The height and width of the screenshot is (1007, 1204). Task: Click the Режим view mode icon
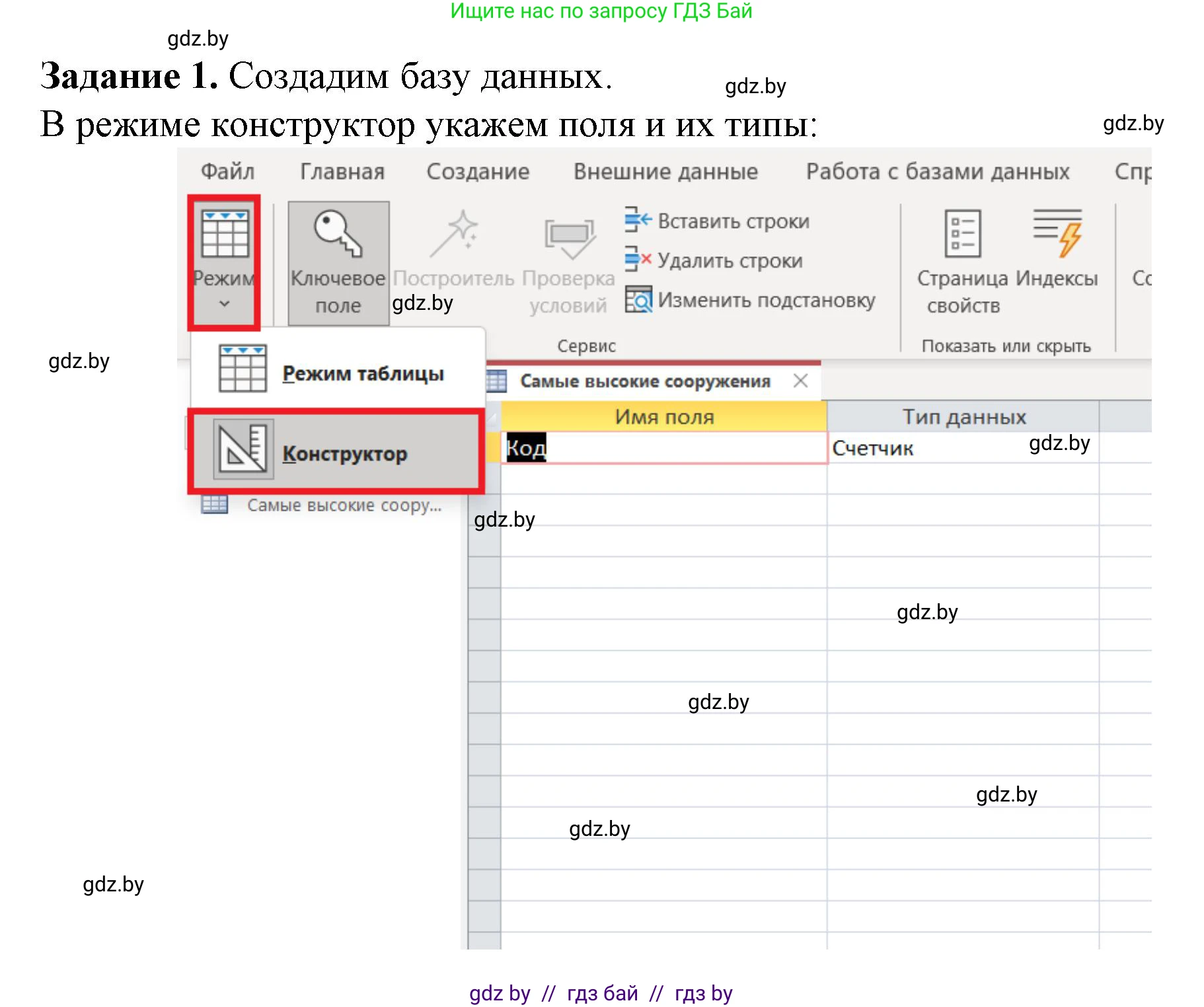225,235
